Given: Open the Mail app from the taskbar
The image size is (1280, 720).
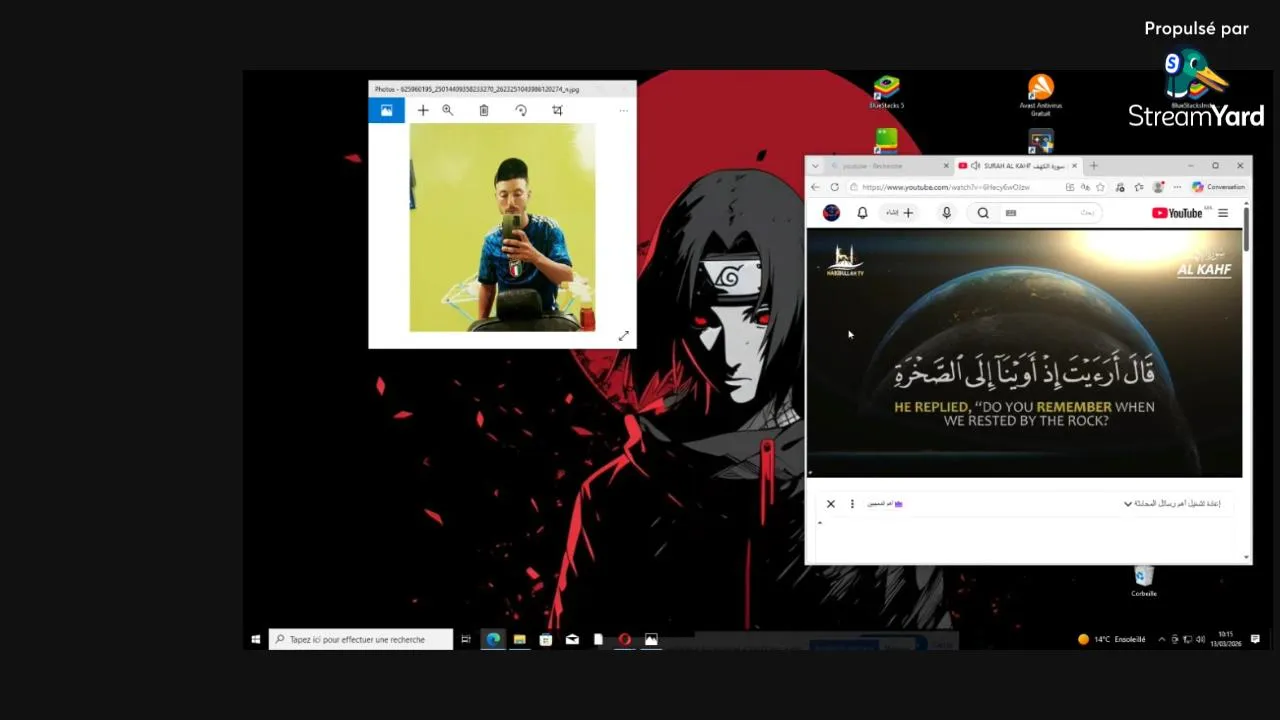Looking at the screenshot, I should (572, 639).
